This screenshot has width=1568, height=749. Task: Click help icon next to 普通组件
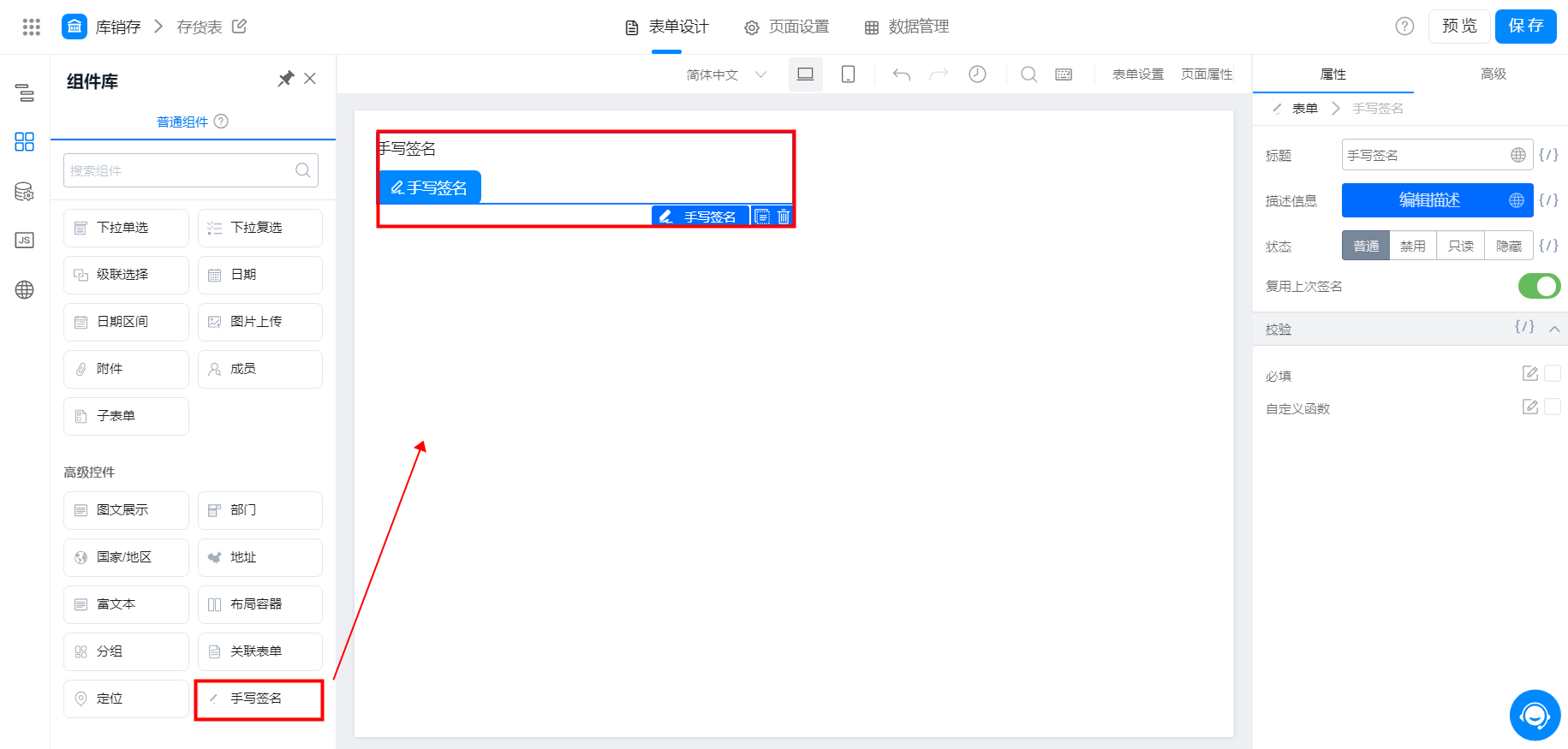pyautogui.click(x=221, y=122)
